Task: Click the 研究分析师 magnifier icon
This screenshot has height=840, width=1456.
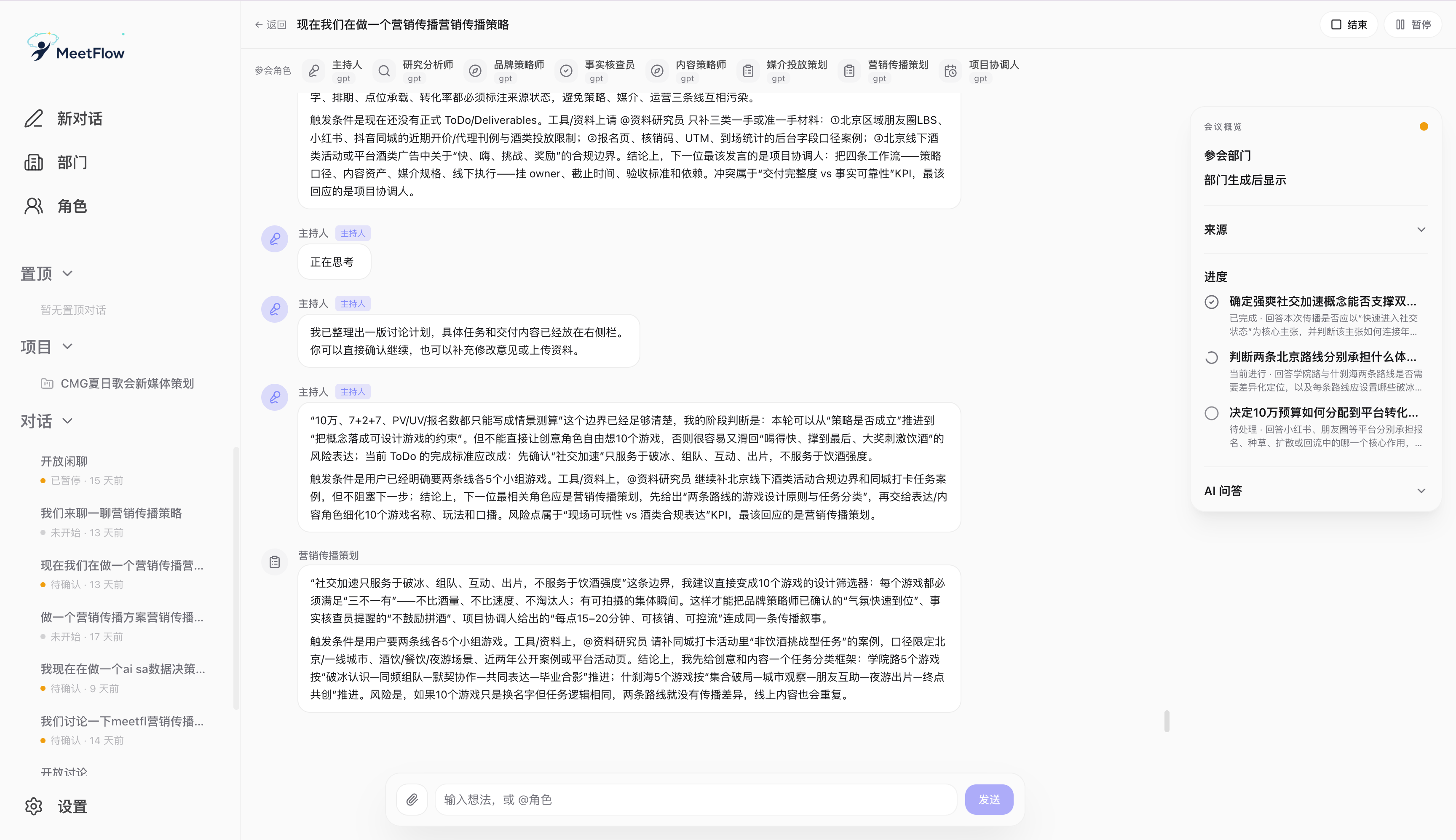Action: coord(384,70)
